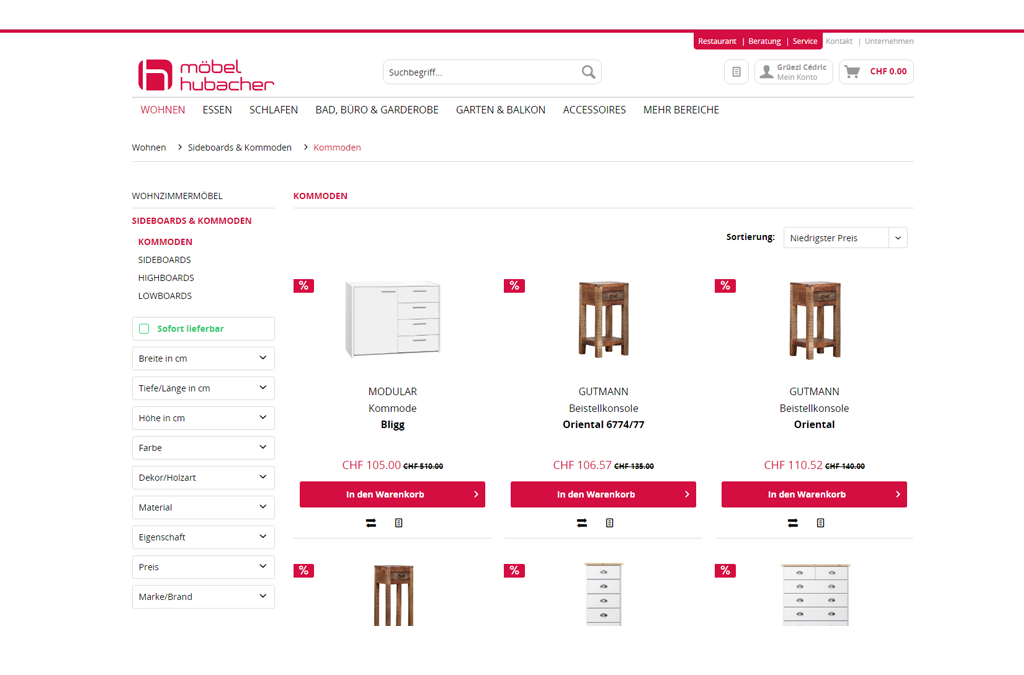Click compare icon under Modular Bligg Kommode
The height and width of the screenshot is (675, 1024).
point(371,523)
